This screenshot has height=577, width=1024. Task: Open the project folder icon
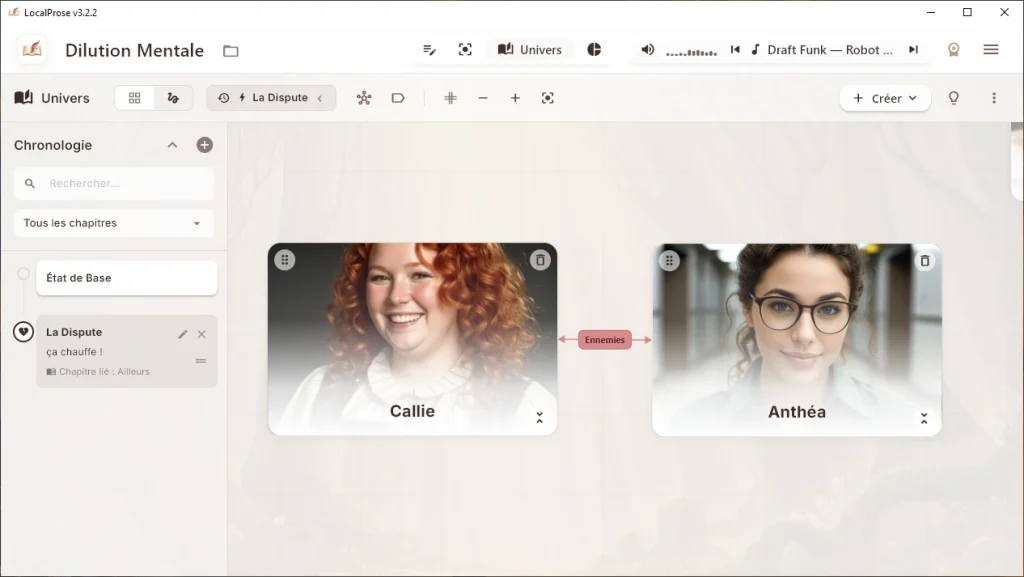coord(231,51)
